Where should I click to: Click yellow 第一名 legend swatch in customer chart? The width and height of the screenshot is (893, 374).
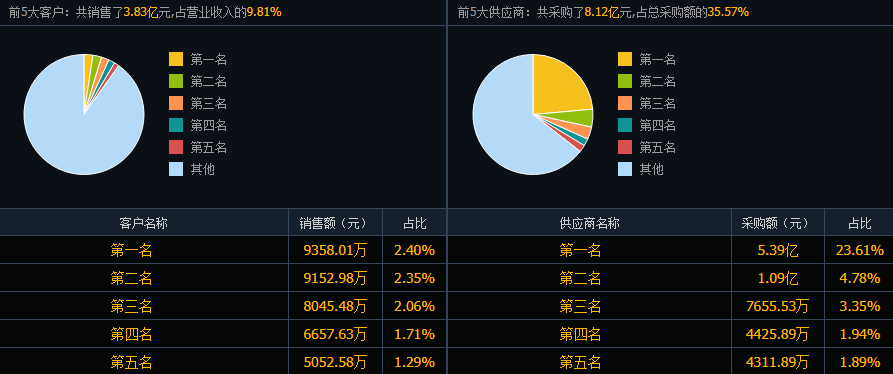(176, 59)
